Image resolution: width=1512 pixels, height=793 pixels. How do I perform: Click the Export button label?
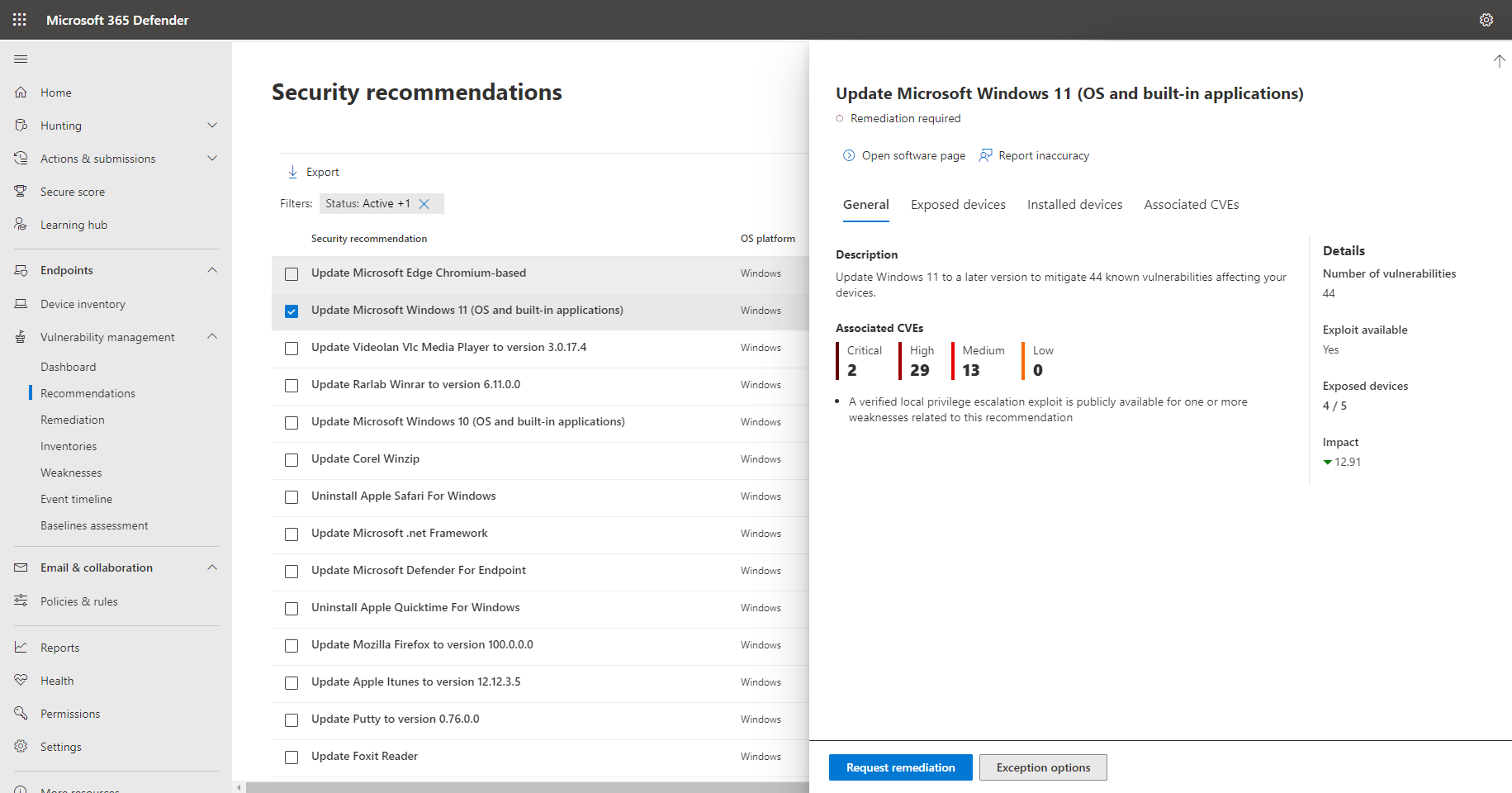pos(323,172)
